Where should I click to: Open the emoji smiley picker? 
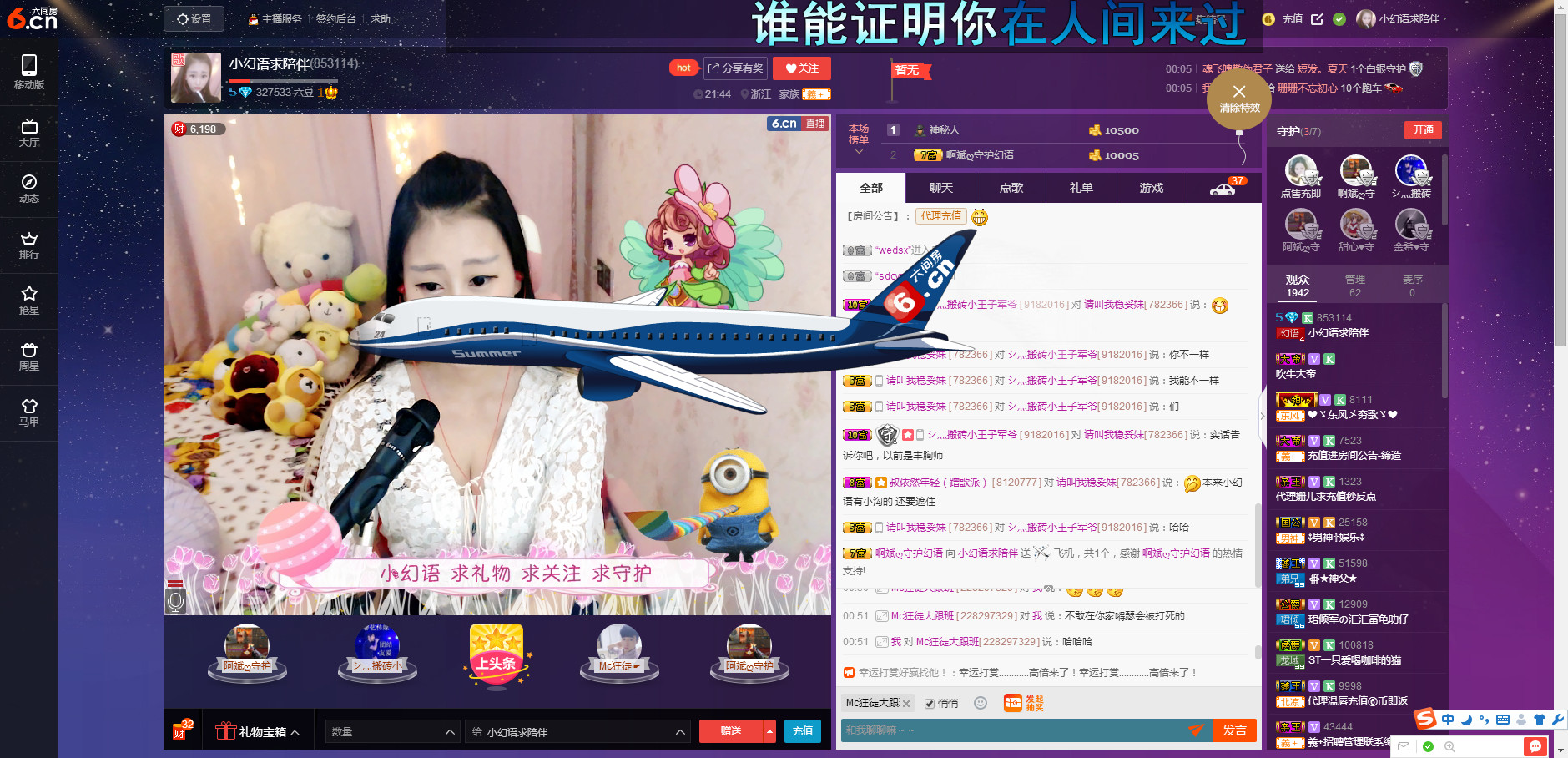(x=981, y=703)
